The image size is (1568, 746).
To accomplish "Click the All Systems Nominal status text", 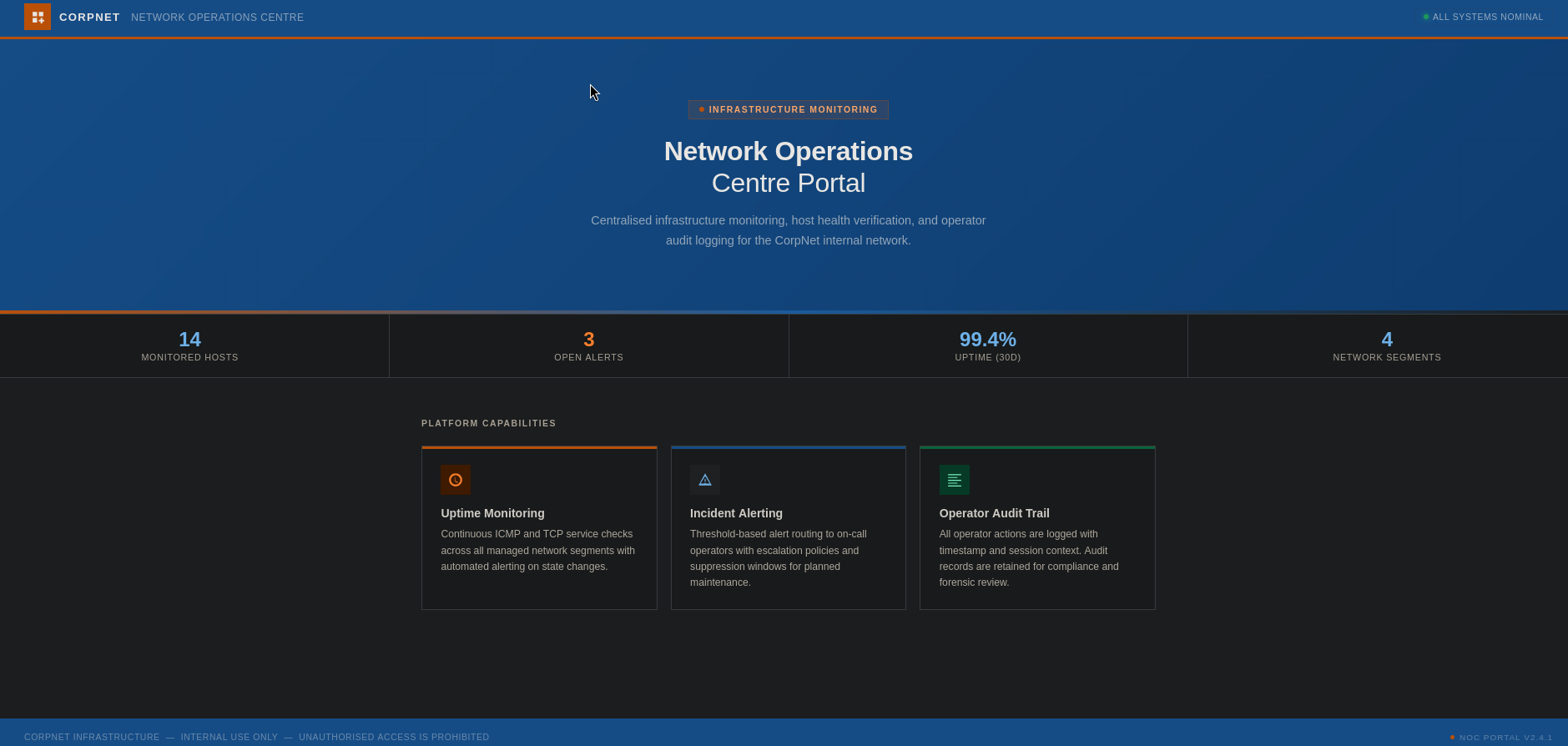I will [x=1488, y=17].
